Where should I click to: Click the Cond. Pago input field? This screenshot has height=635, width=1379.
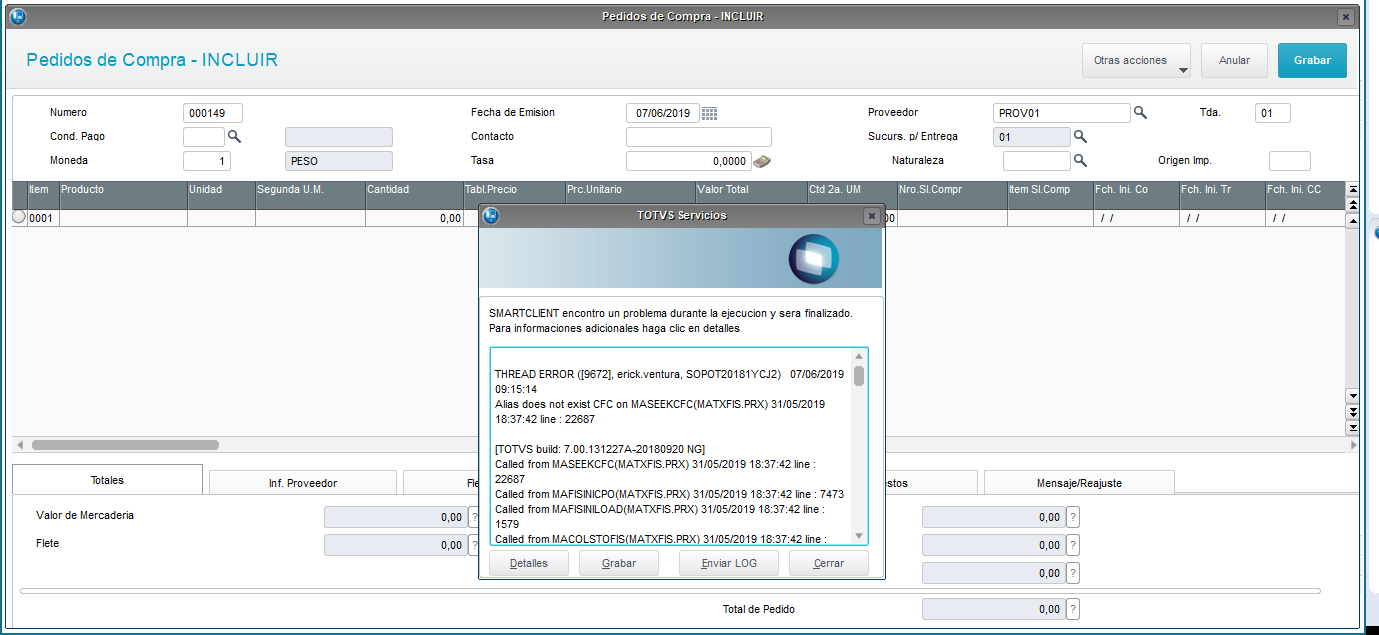(x=204, y=137)
